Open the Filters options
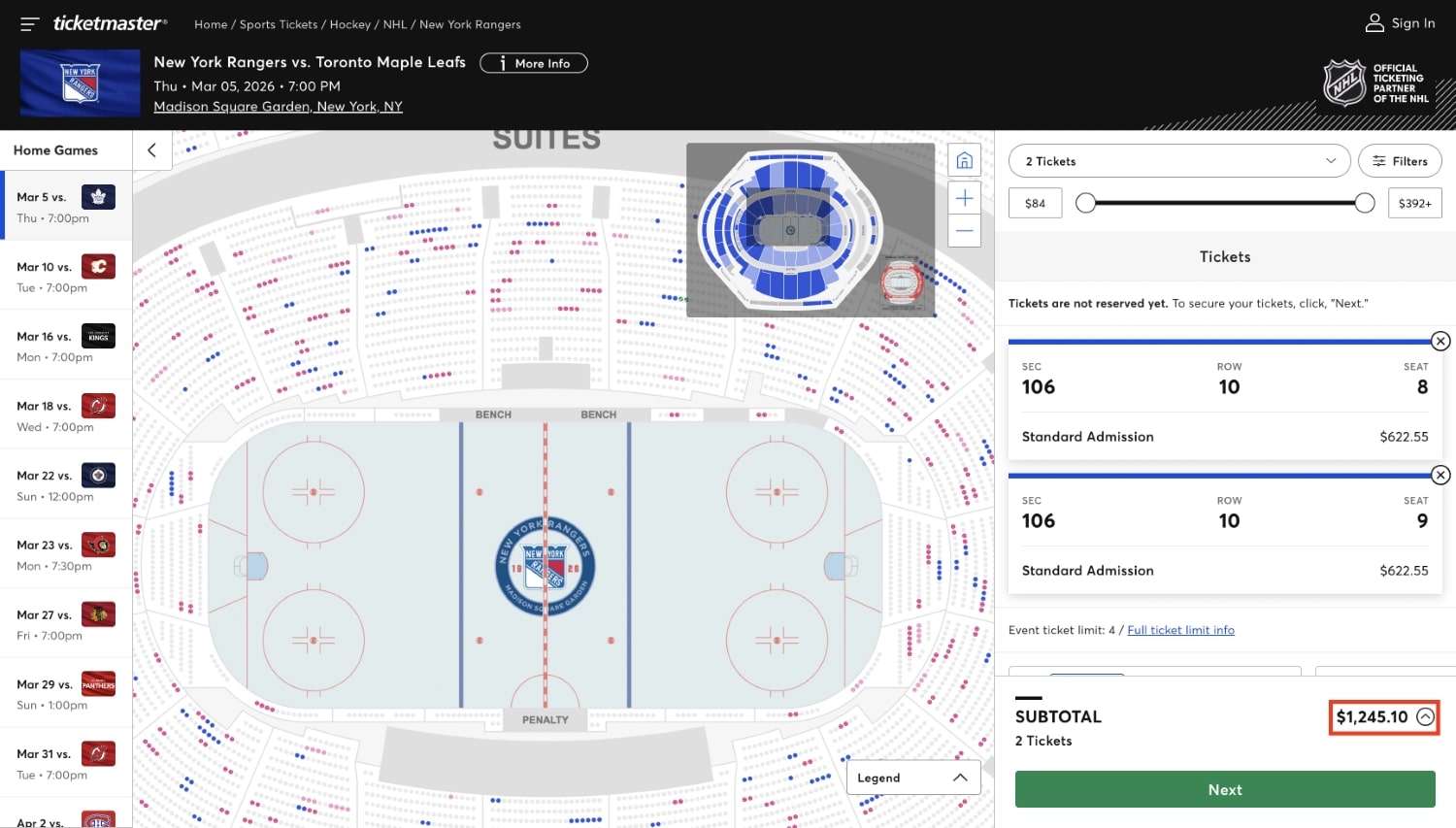The height and width of the screenshot is (828, 1456). click(x=1400, y=161)
